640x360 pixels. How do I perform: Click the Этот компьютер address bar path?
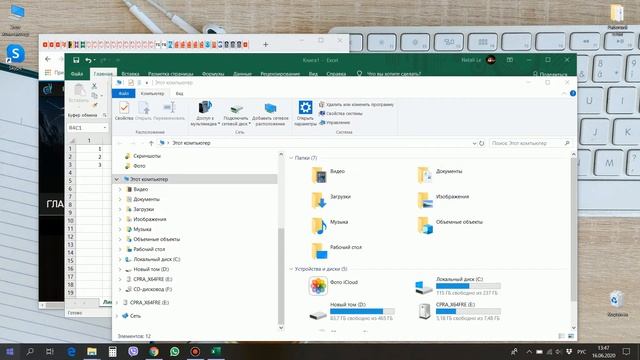coord(191,143)
